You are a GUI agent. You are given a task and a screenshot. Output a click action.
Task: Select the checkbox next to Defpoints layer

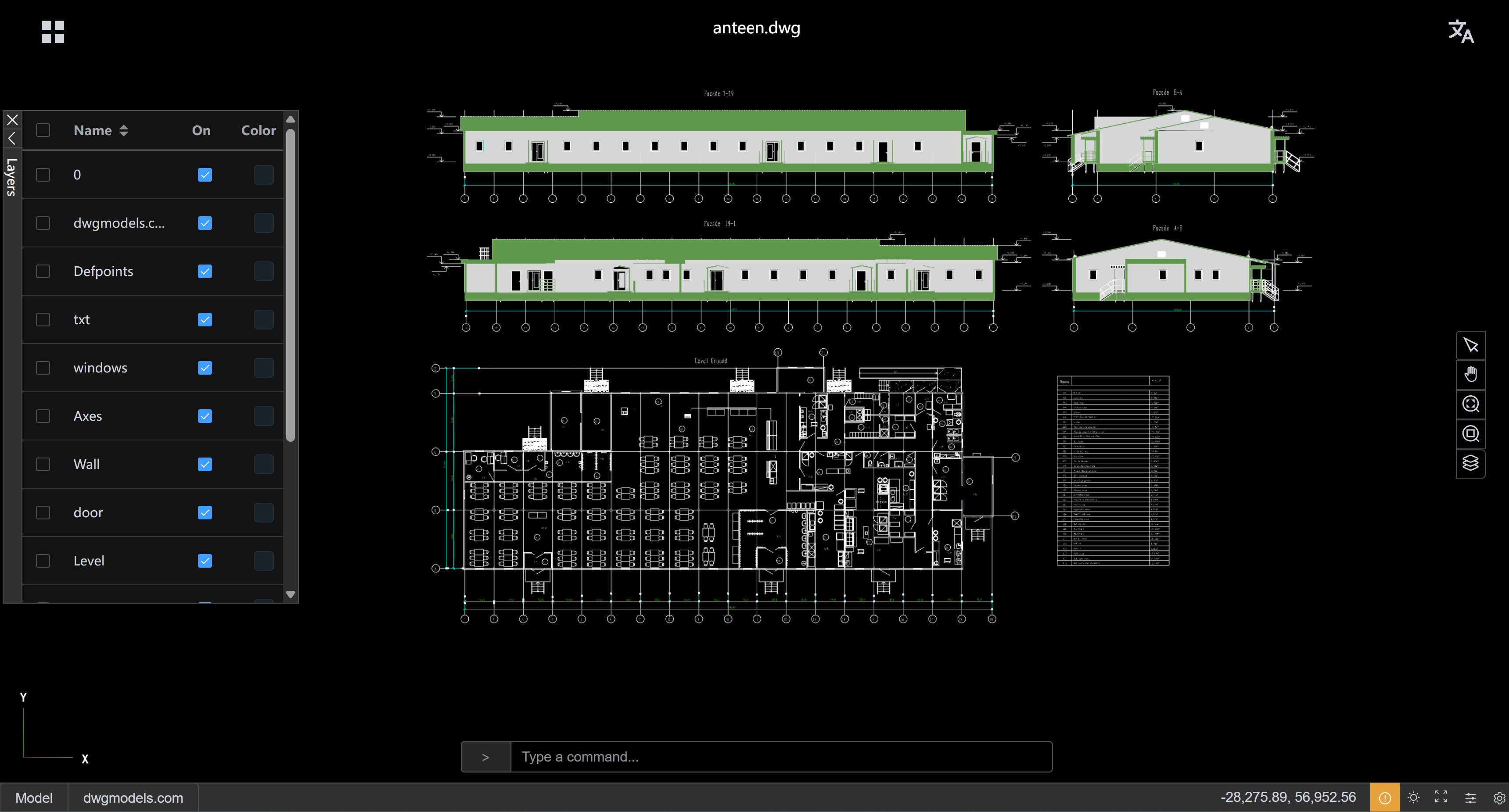click(43, 271)
